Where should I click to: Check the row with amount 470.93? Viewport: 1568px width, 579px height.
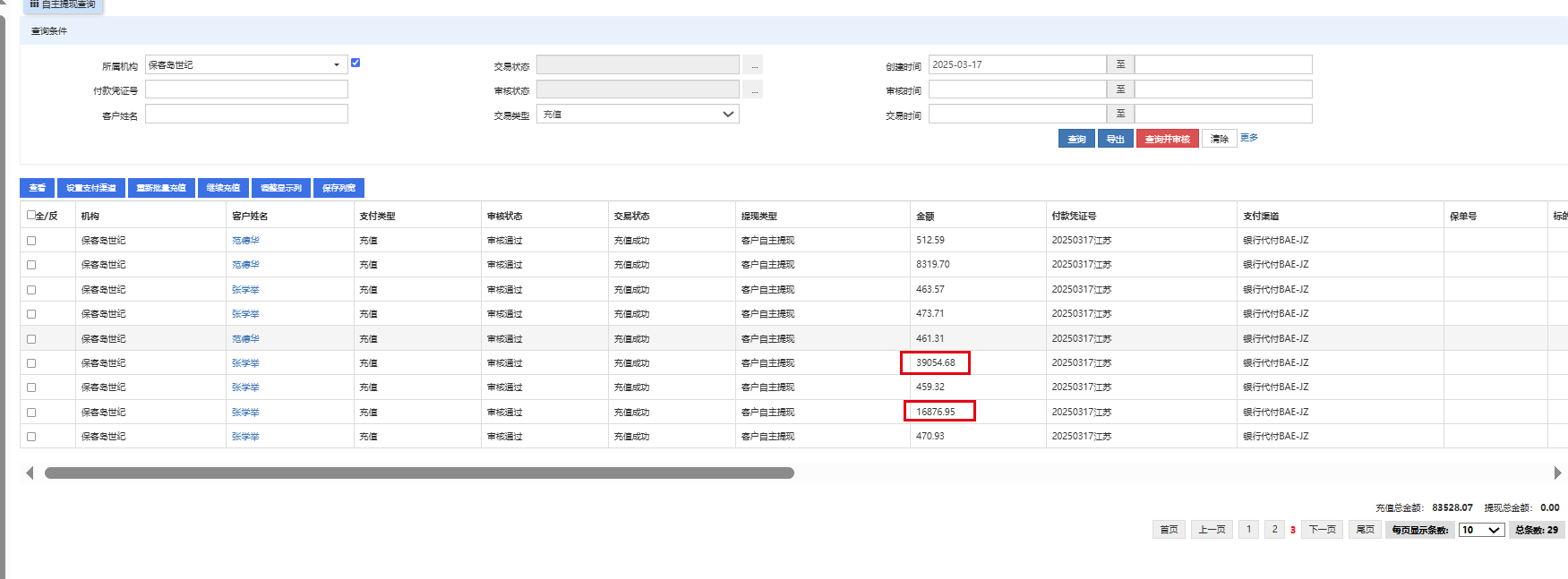tap(31, 437)
